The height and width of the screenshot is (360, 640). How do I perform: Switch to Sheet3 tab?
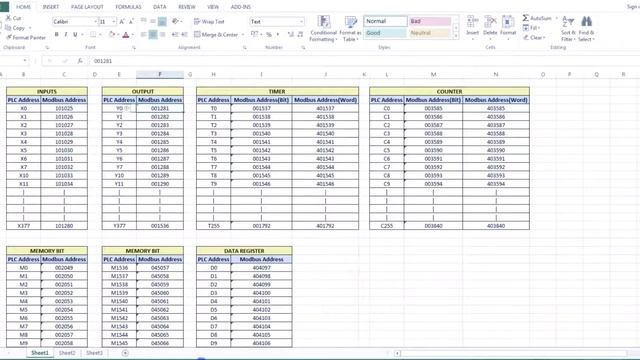click(94, 353)
